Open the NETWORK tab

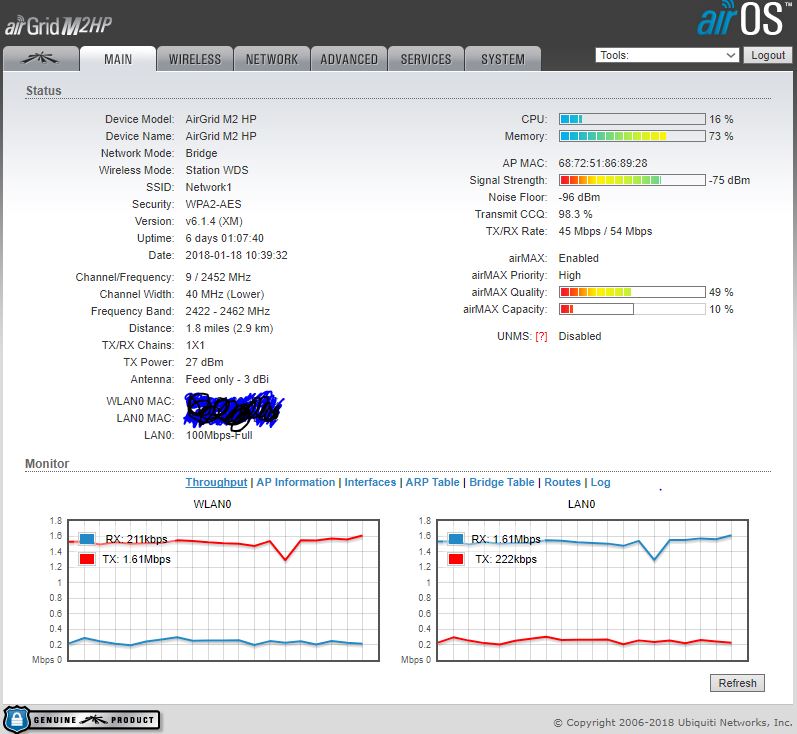(x=272, y=59)
